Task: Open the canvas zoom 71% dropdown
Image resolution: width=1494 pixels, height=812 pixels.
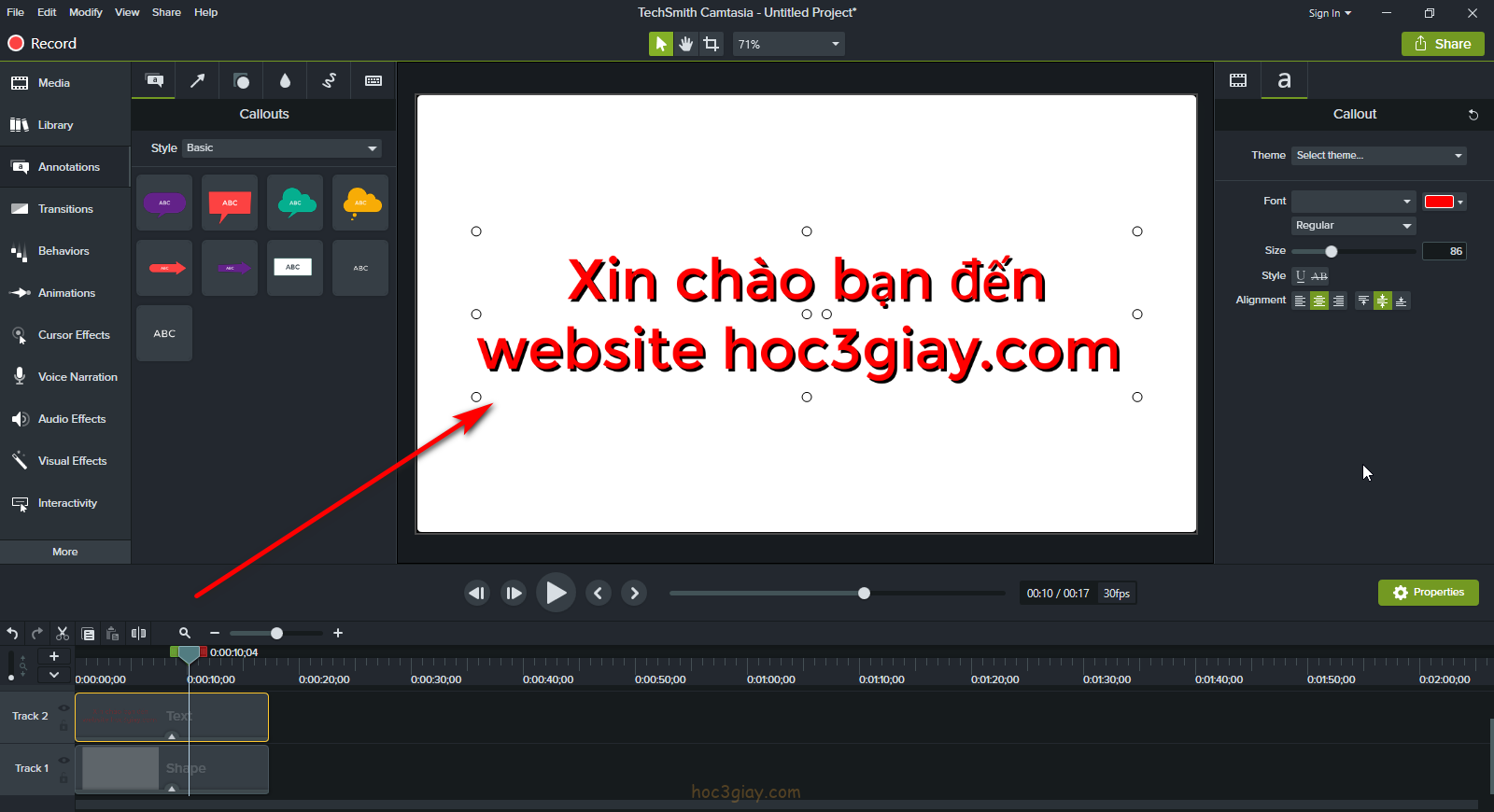Action: (789, 44)
